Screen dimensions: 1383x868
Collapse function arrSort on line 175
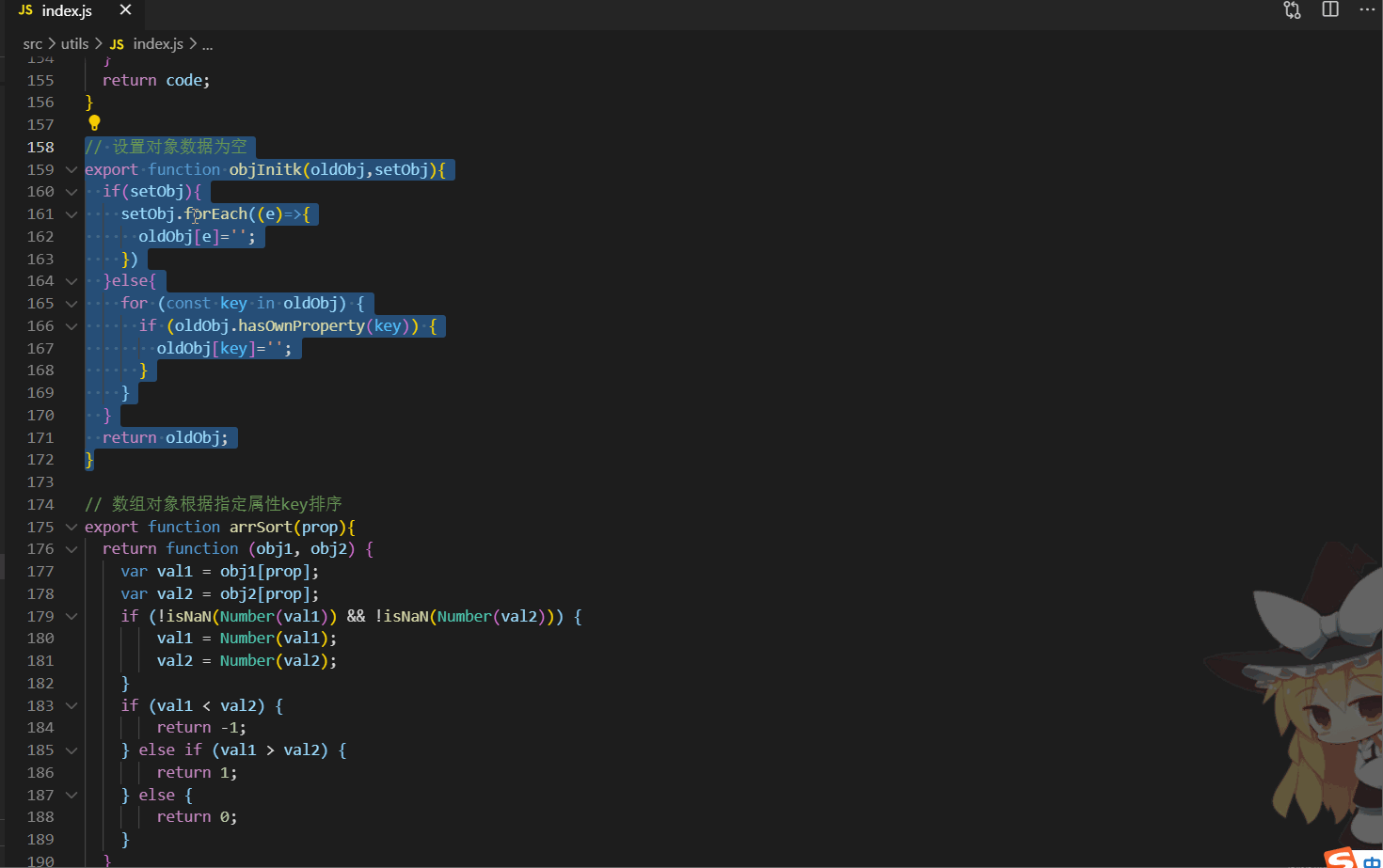72,528
